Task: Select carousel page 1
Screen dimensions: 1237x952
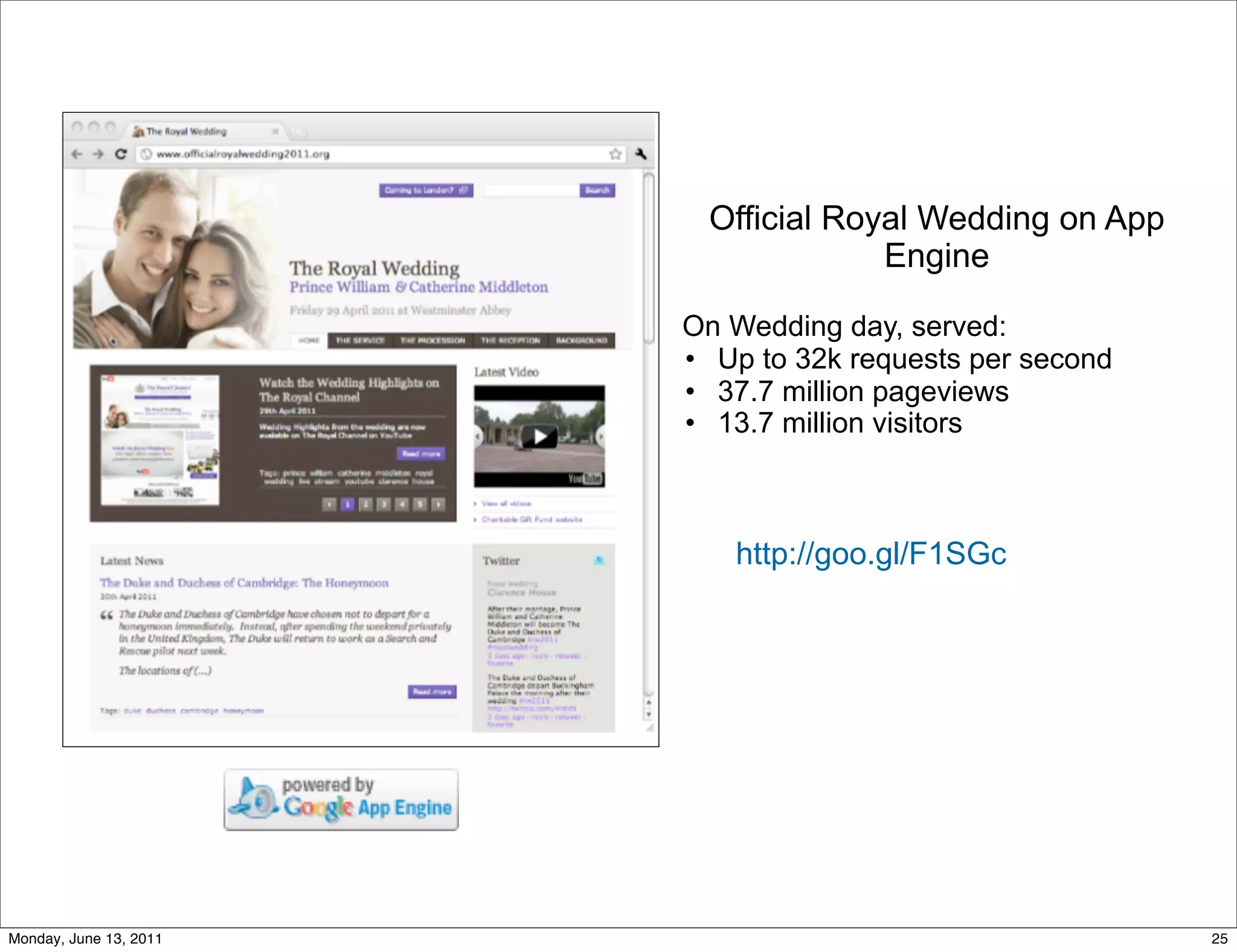Action: click(x=347, y=504)
